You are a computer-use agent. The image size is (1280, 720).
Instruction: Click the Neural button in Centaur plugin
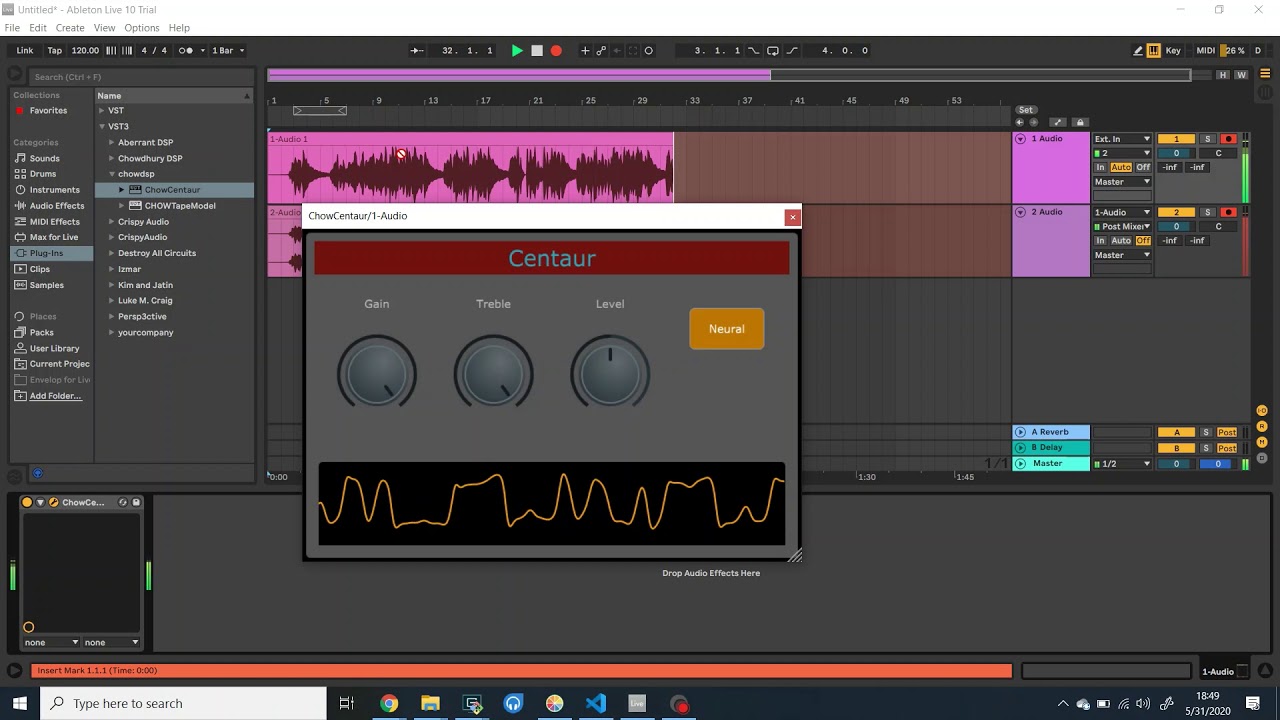[x=727, y=329]
